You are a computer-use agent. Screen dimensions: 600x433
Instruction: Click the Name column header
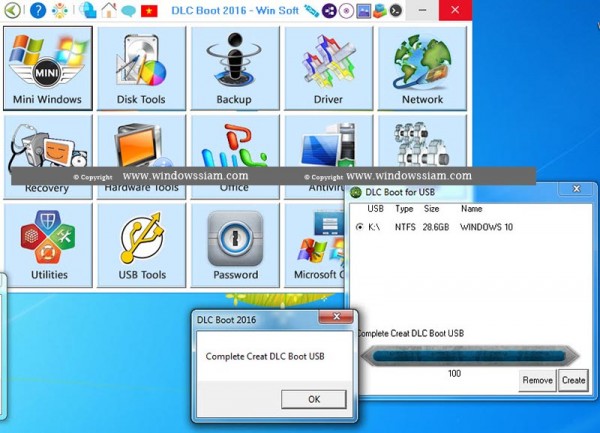(471, 209)
